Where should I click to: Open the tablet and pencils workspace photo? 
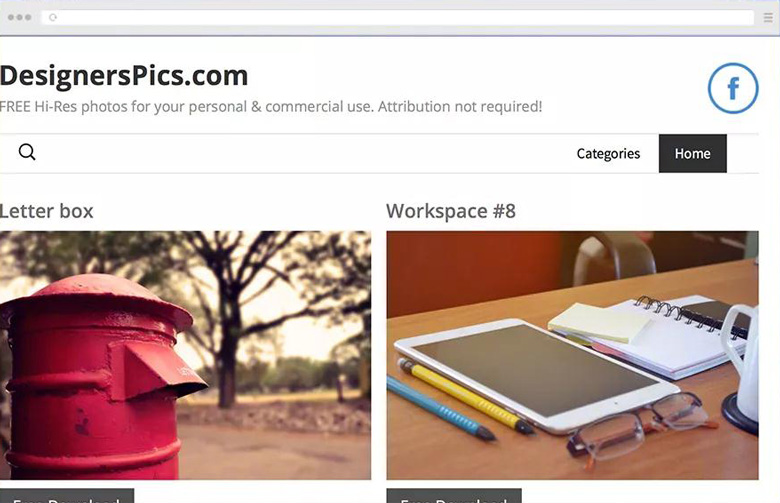coord(573,355)
